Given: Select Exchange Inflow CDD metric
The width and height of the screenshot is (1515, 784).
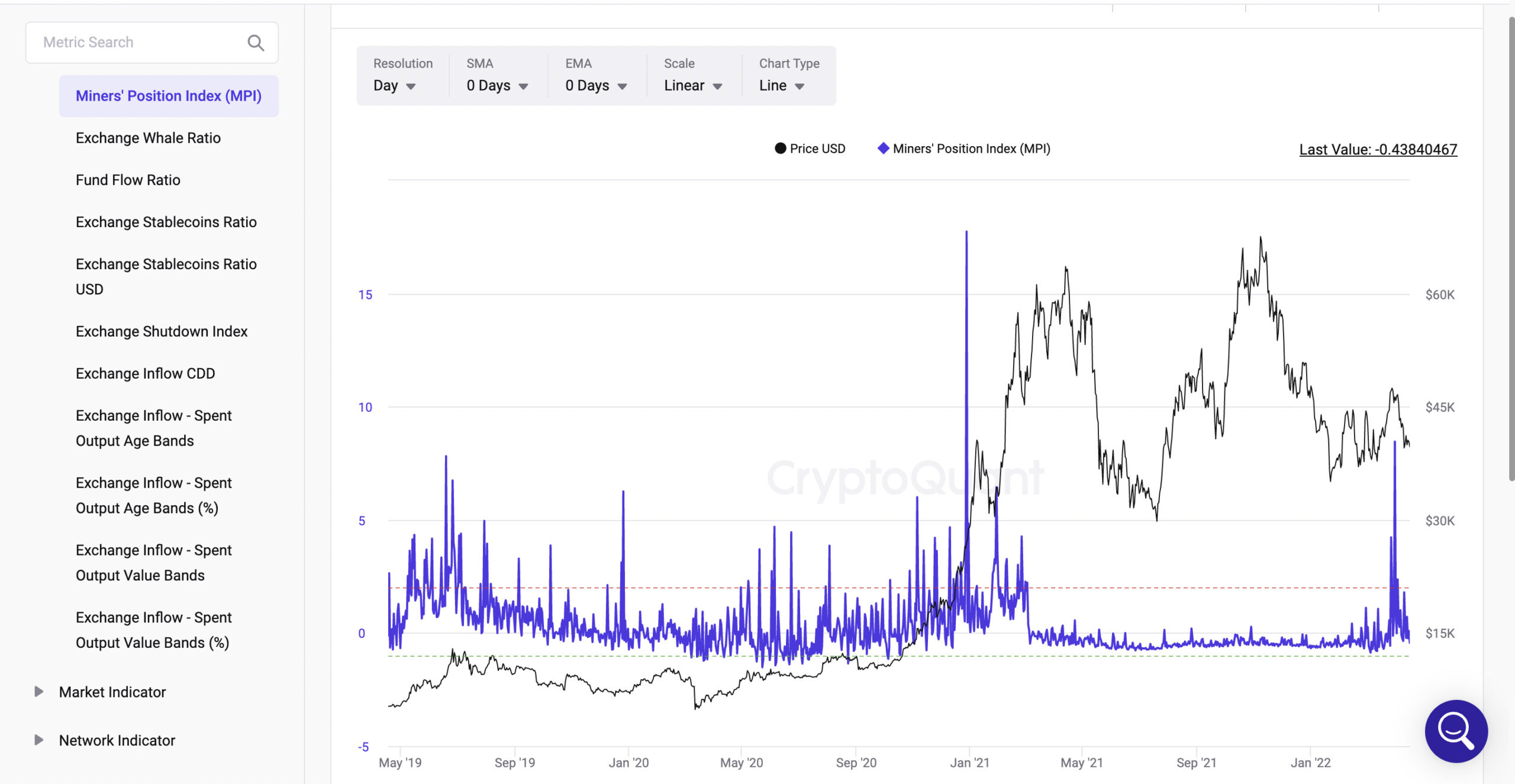Looking at the screenshot, I should pos(146,373).
